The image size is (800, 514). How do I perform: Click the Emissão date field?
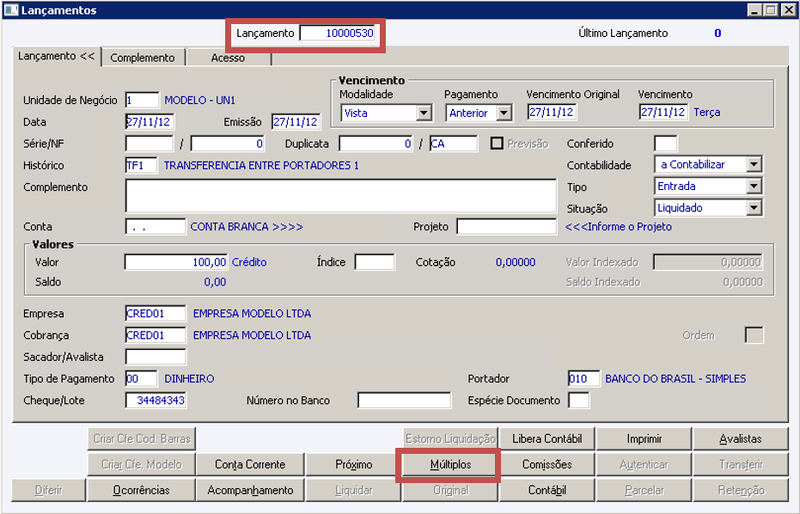point(296,122)
